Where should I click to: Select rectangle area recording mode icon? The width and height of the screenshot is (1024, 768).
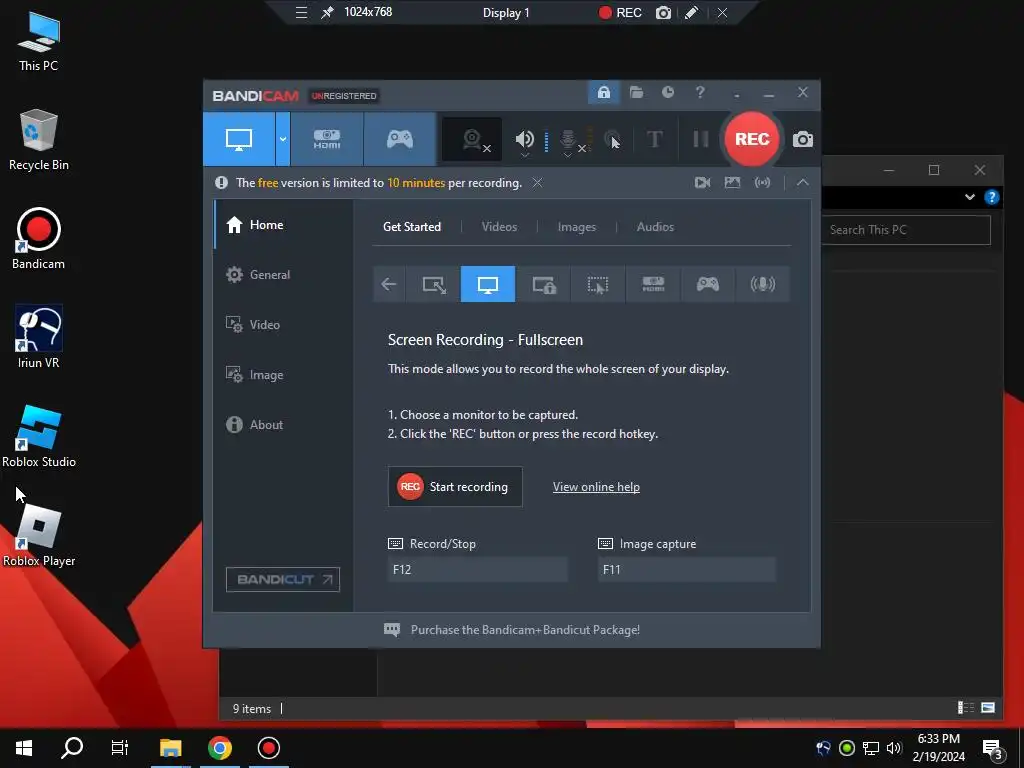[x=434, y=284]
